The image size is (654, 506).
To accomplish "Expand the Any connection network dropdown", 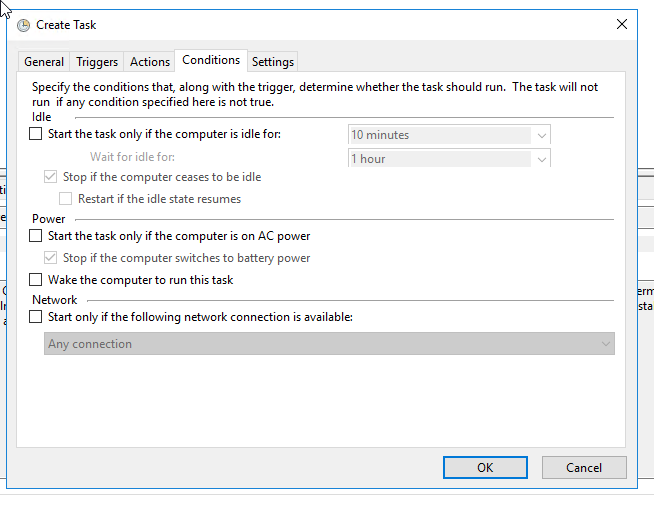I will click(605, 344).
